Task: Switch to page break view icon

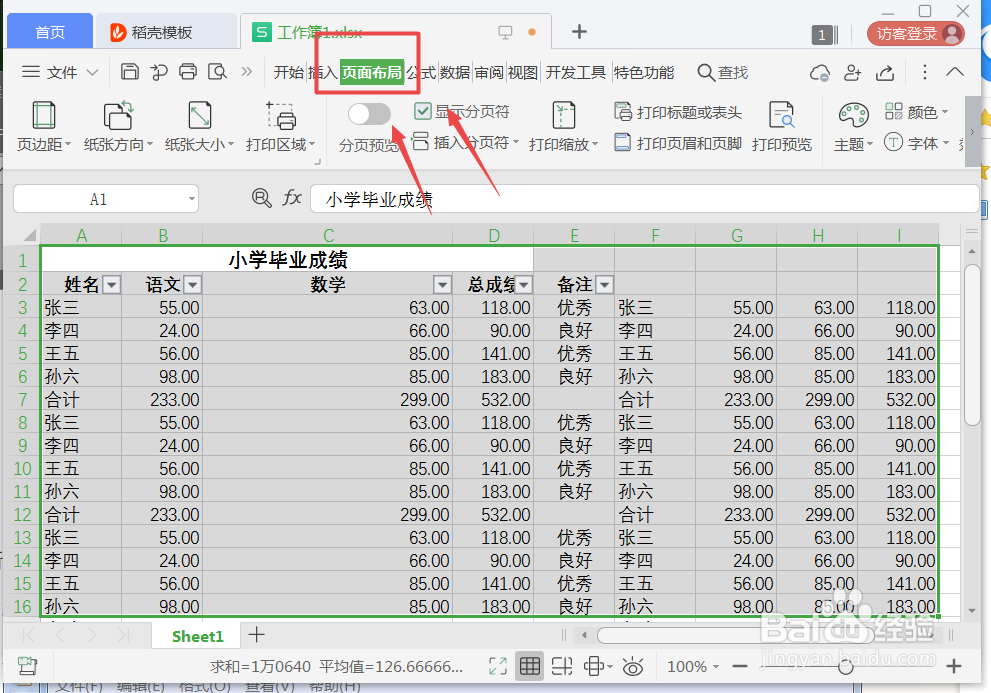Action: (x=562, y=666)
